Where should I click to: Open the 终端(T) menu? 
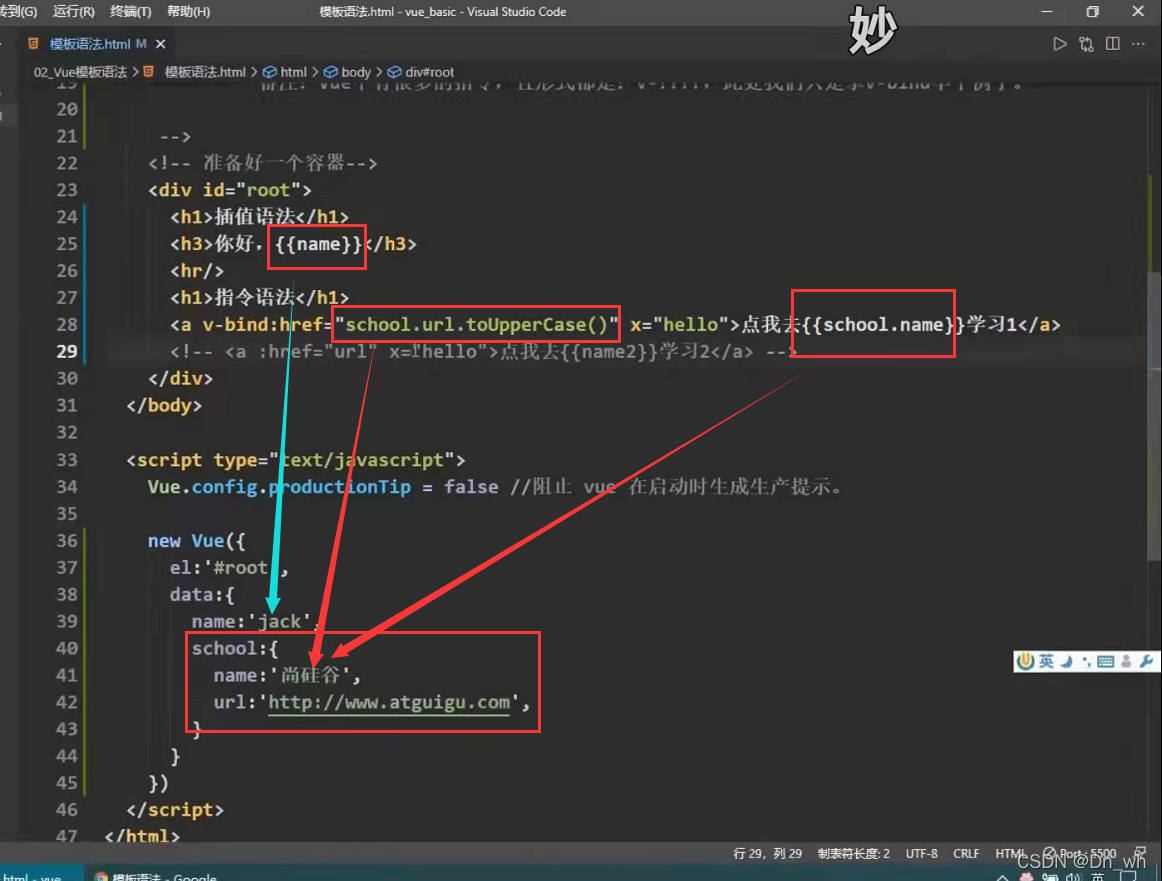[x=130, y=12]
